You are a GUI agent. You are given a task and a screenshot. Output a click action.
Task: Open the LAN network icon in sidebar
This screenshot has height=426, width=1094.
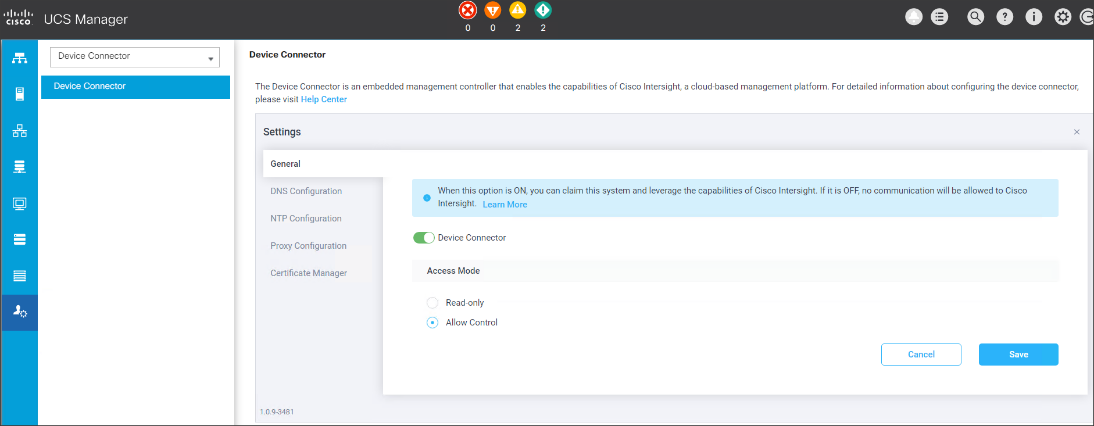[x=20, y=130]
